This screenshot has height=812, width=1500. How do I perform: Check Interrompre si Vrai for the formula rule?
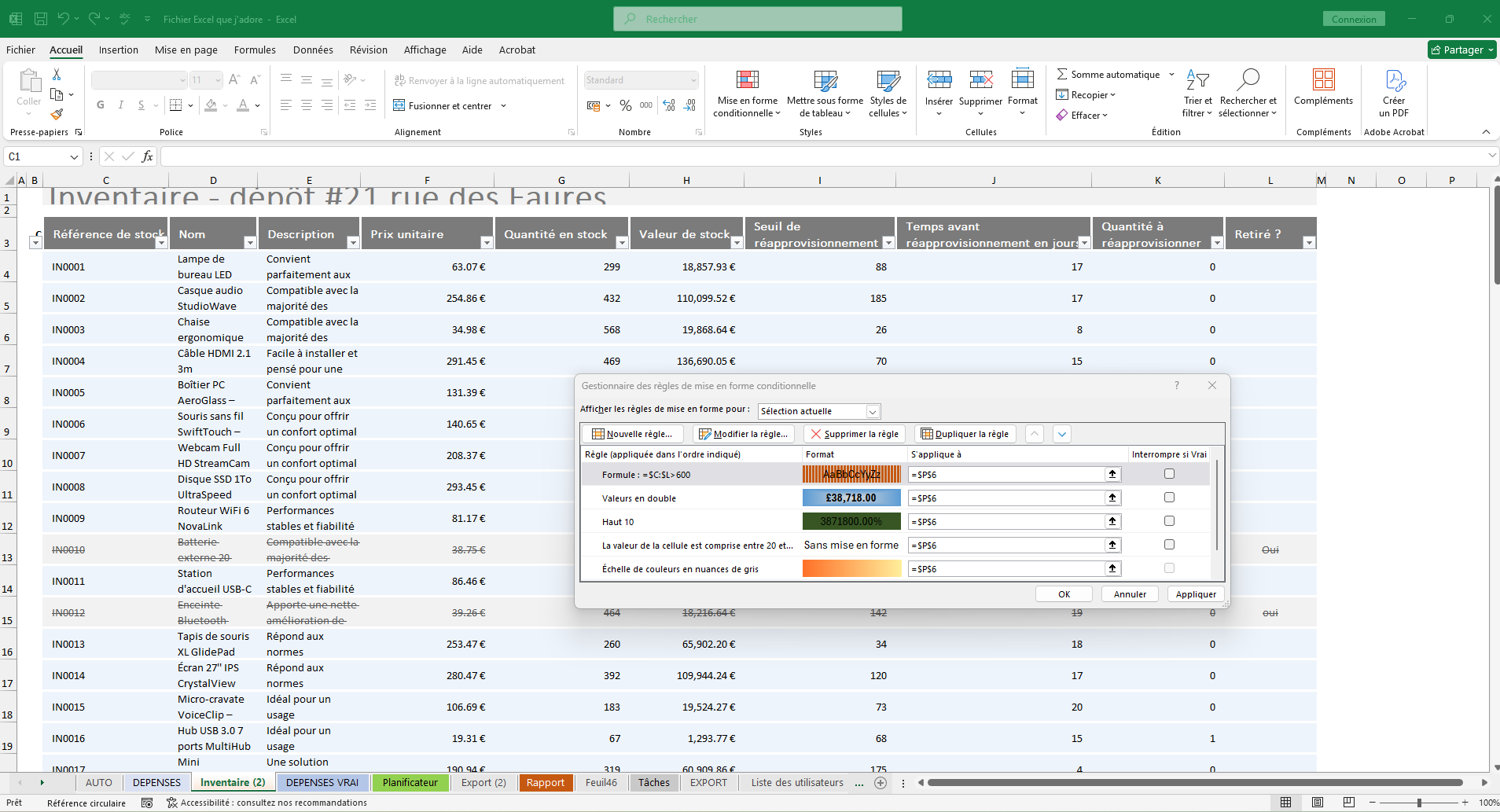point(1169,473)
